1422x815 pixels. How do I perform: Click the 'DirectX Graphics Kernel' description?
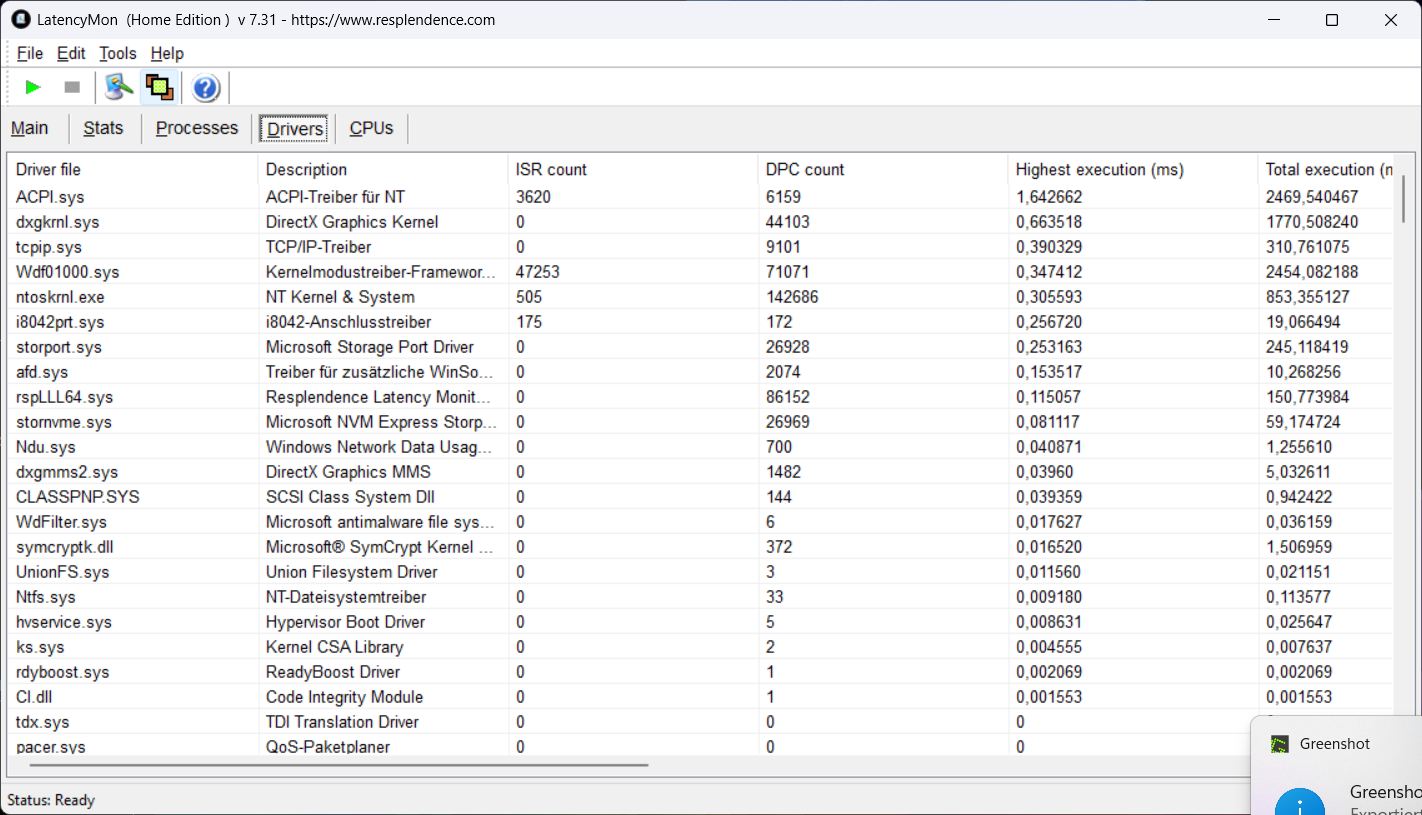(352, 222)
